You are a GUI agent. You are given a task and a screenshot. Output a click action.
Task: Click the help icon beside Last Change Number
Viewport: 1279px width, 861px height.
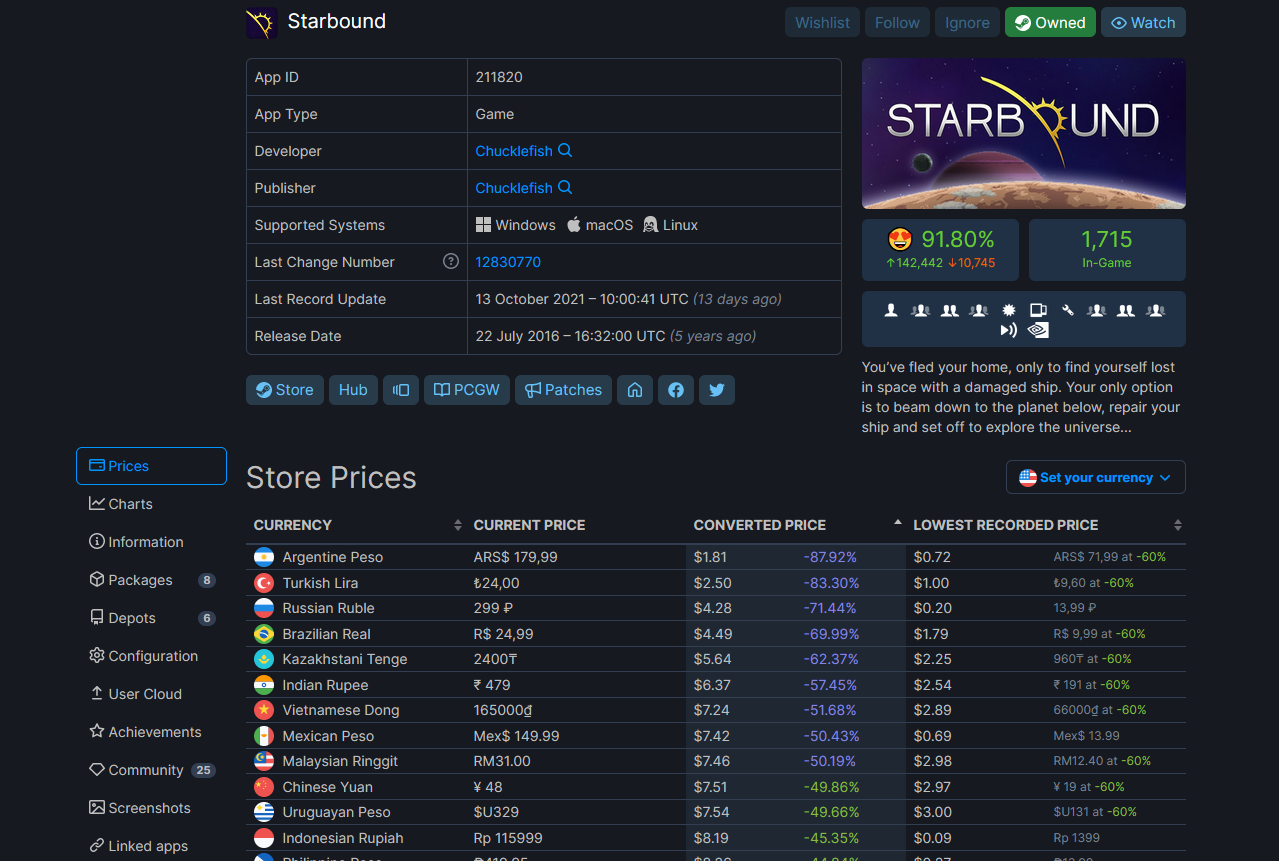tap(451, 261)
